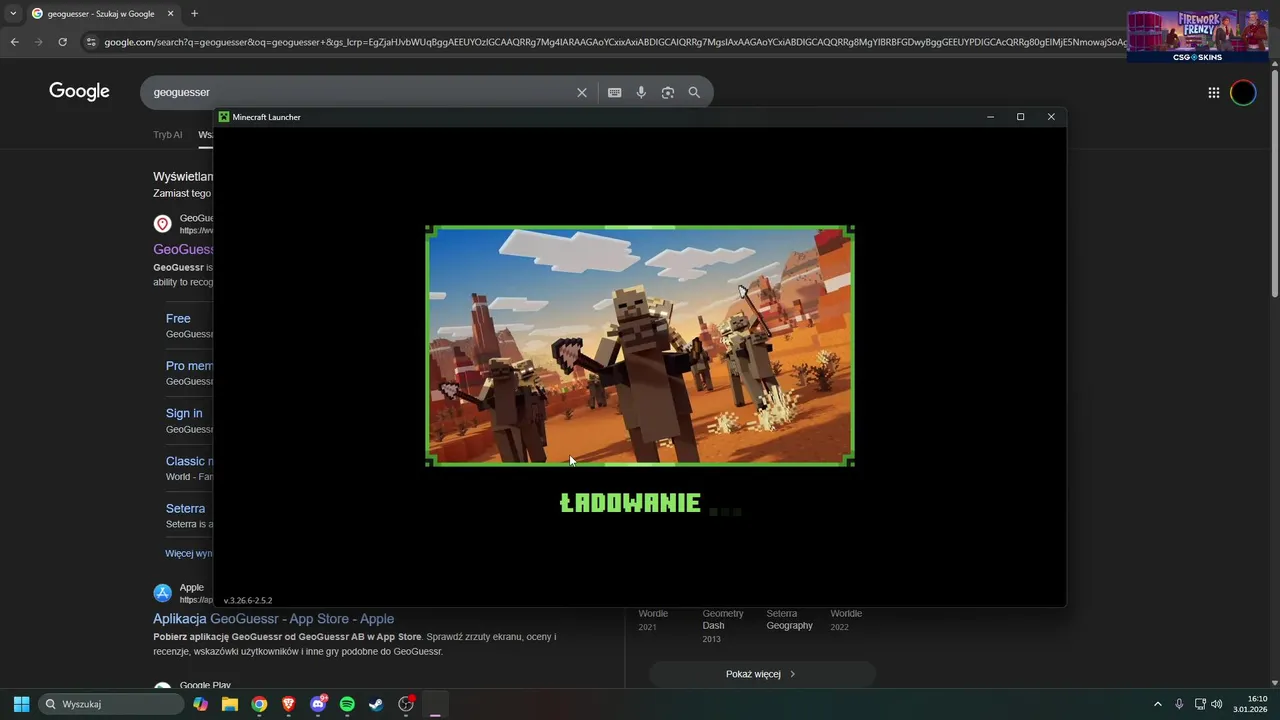Screen dimensions: 1280x720
Task: Open a new Chrome tab
Action: coord(194,14)
